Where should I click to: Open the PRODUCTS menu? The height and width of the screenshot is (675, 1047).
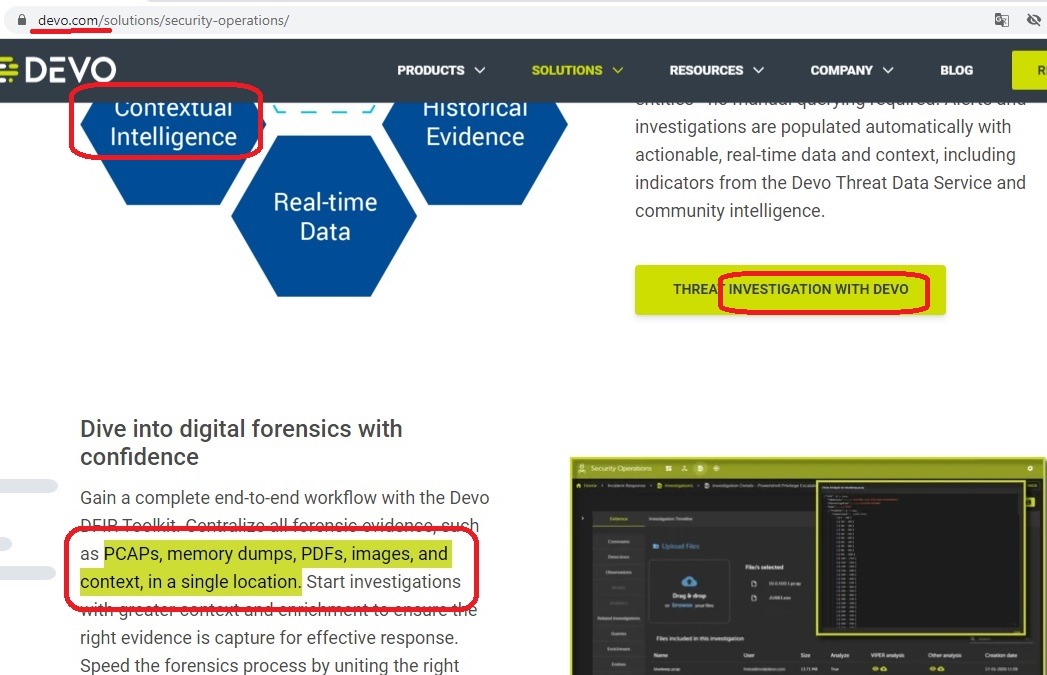[431, 70]
